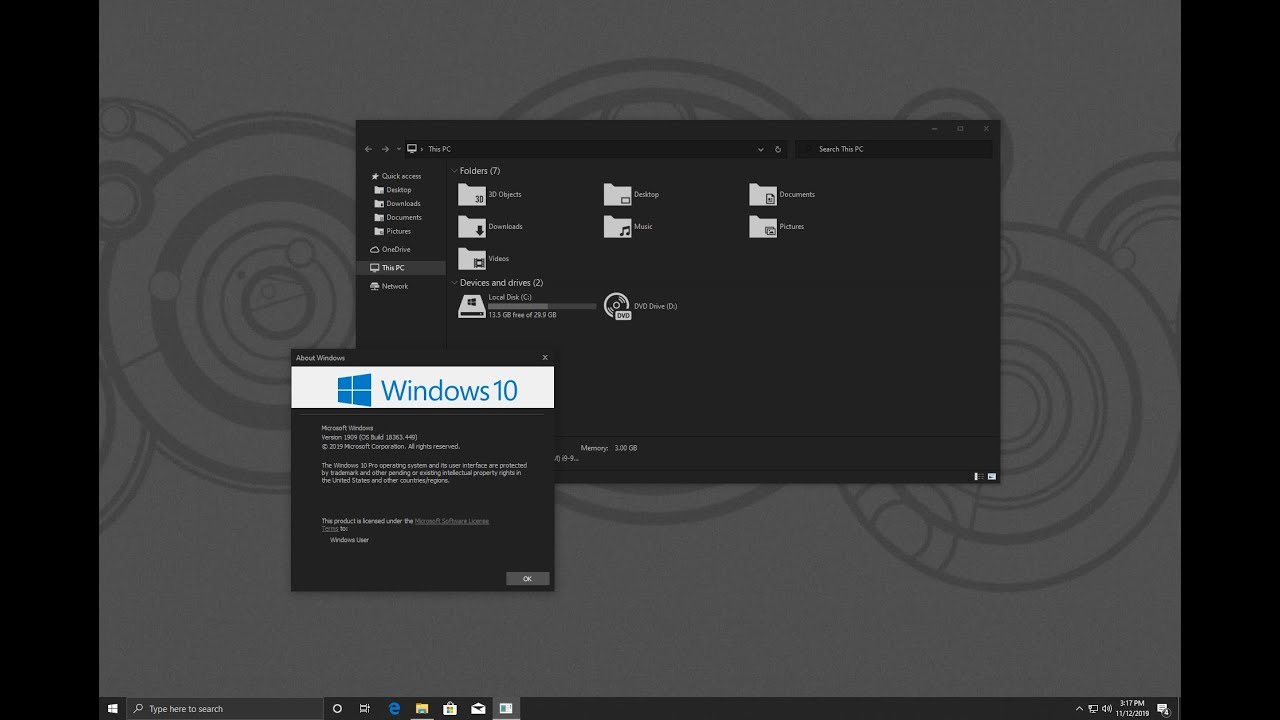This screenshot has height=720, width=1280.
Task: Refresh the This PC view
Action: tap(778, 149)
